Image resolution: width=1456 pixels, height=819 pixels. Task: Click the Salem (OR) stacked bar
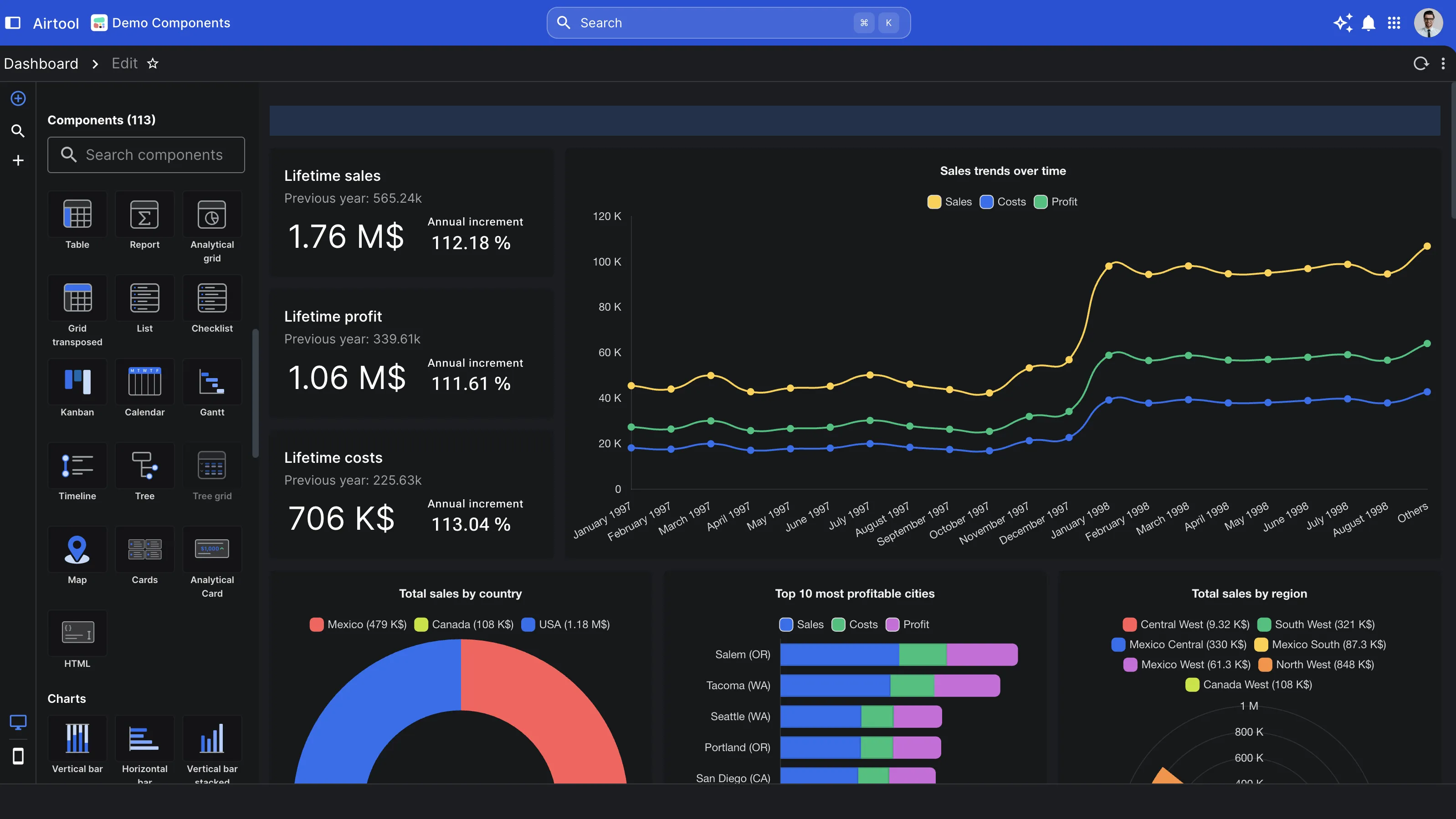pos(899,655)
